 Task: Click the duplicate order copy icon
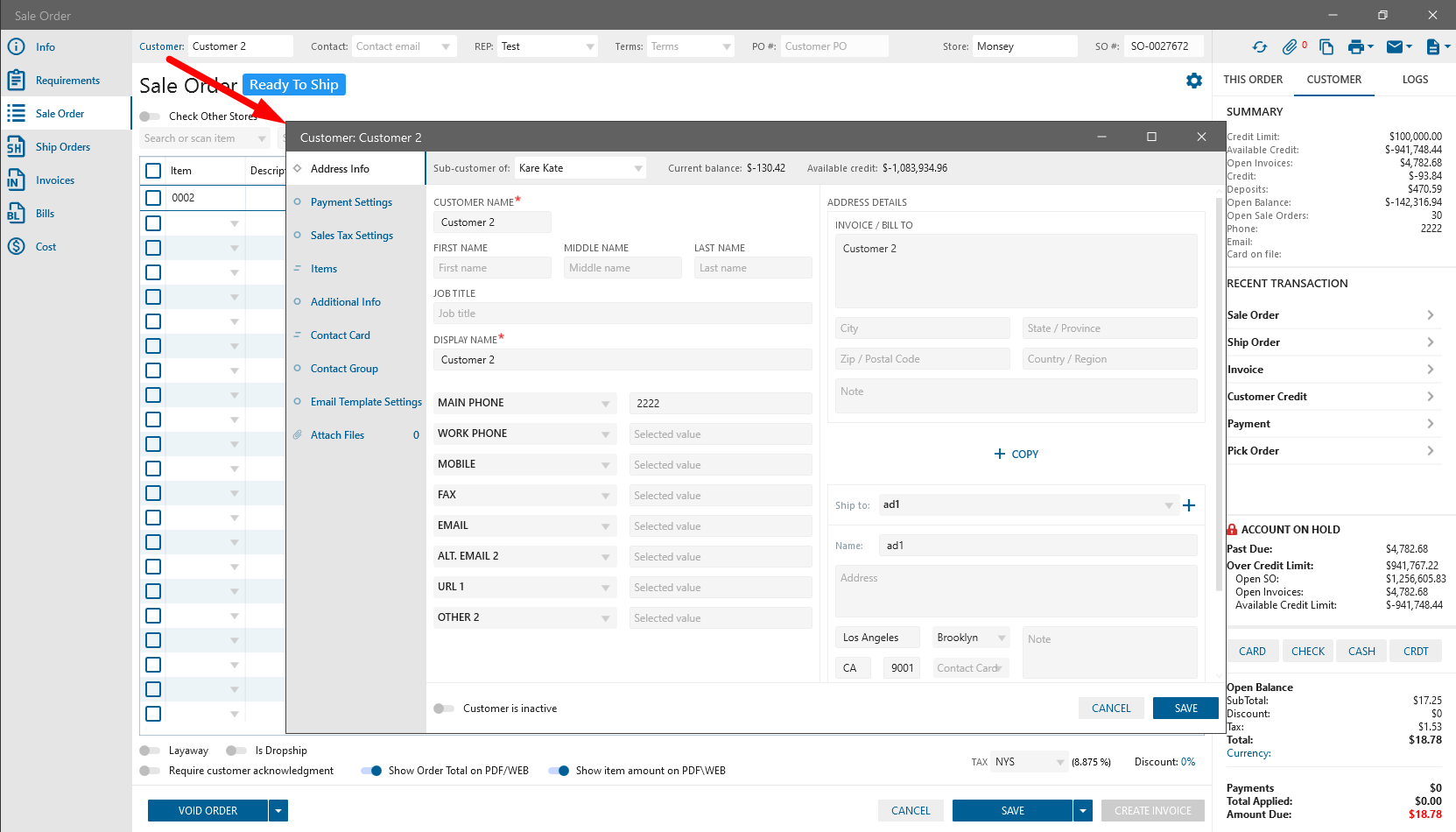[x=1326, y=46]
